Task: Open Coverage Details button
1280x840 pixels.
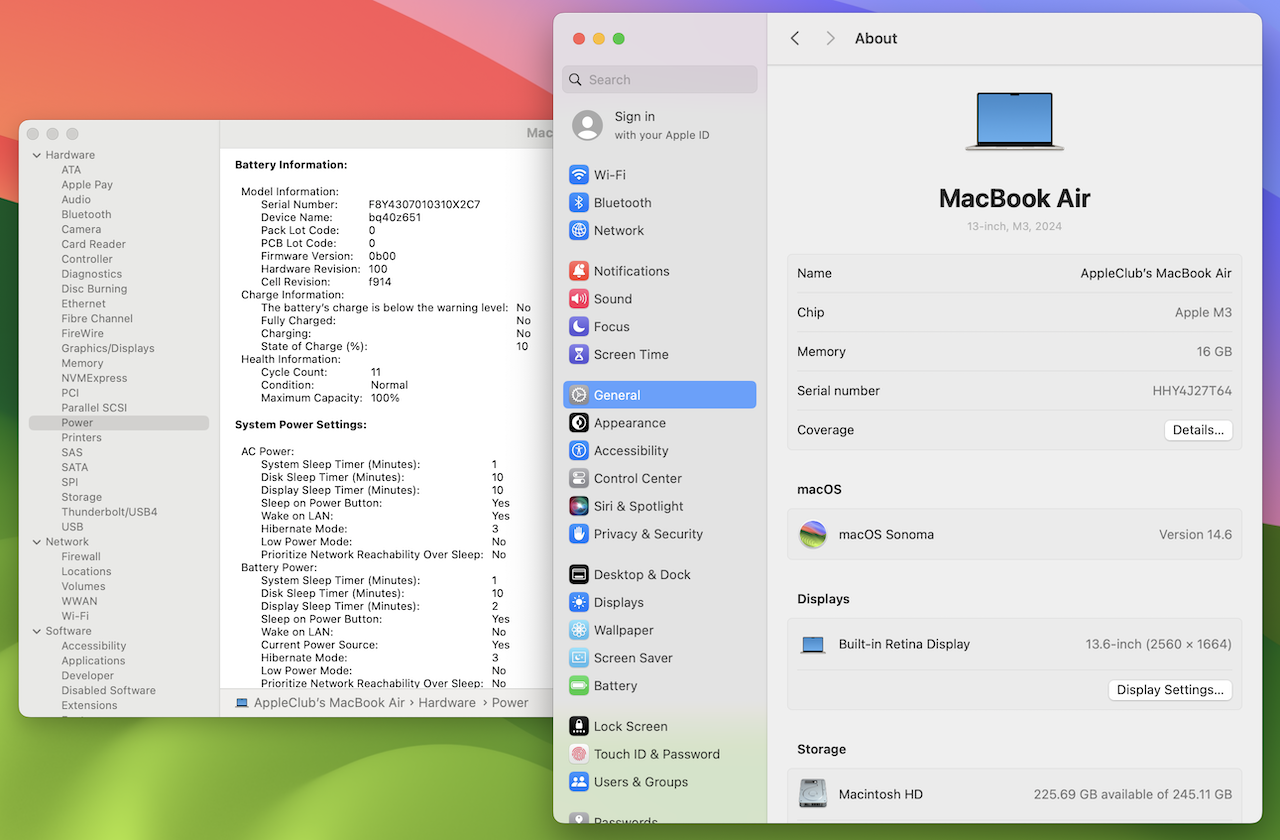Action: (x=1198, y=430)
